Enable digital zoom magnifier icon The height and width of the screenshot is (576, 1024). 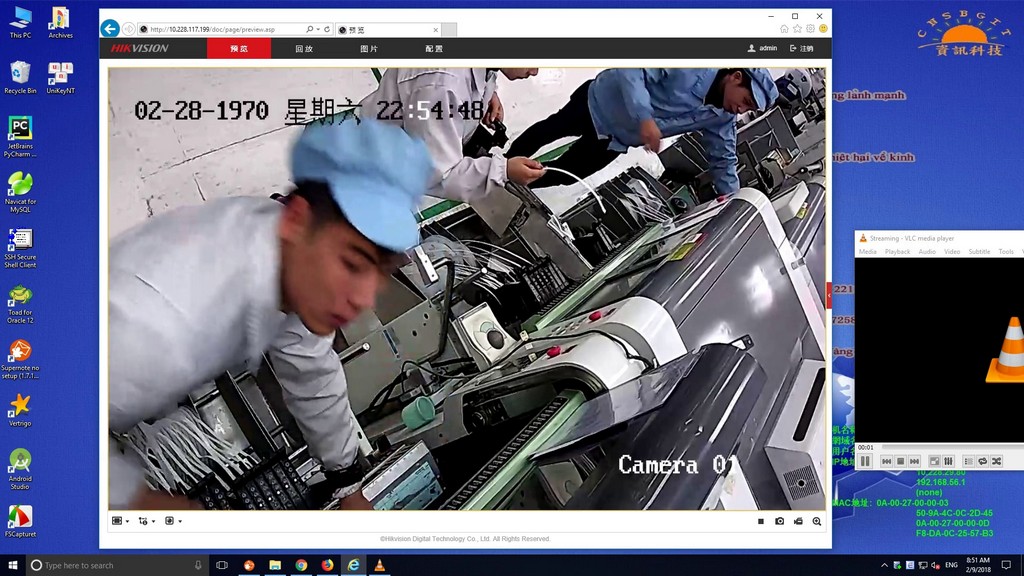click(817, 521)
